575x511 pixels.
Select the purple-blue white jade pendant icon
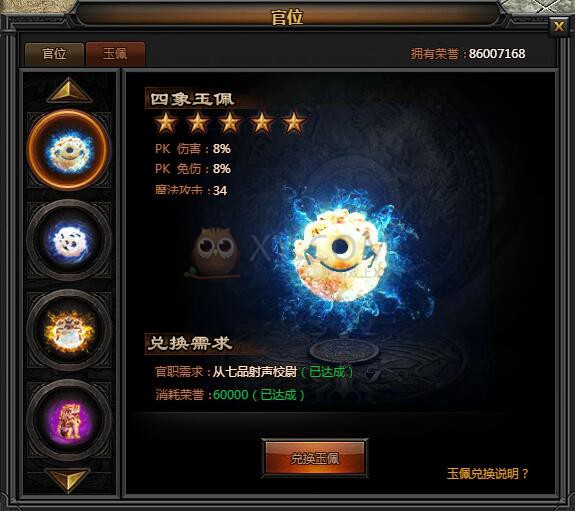[x=69, y=240]
